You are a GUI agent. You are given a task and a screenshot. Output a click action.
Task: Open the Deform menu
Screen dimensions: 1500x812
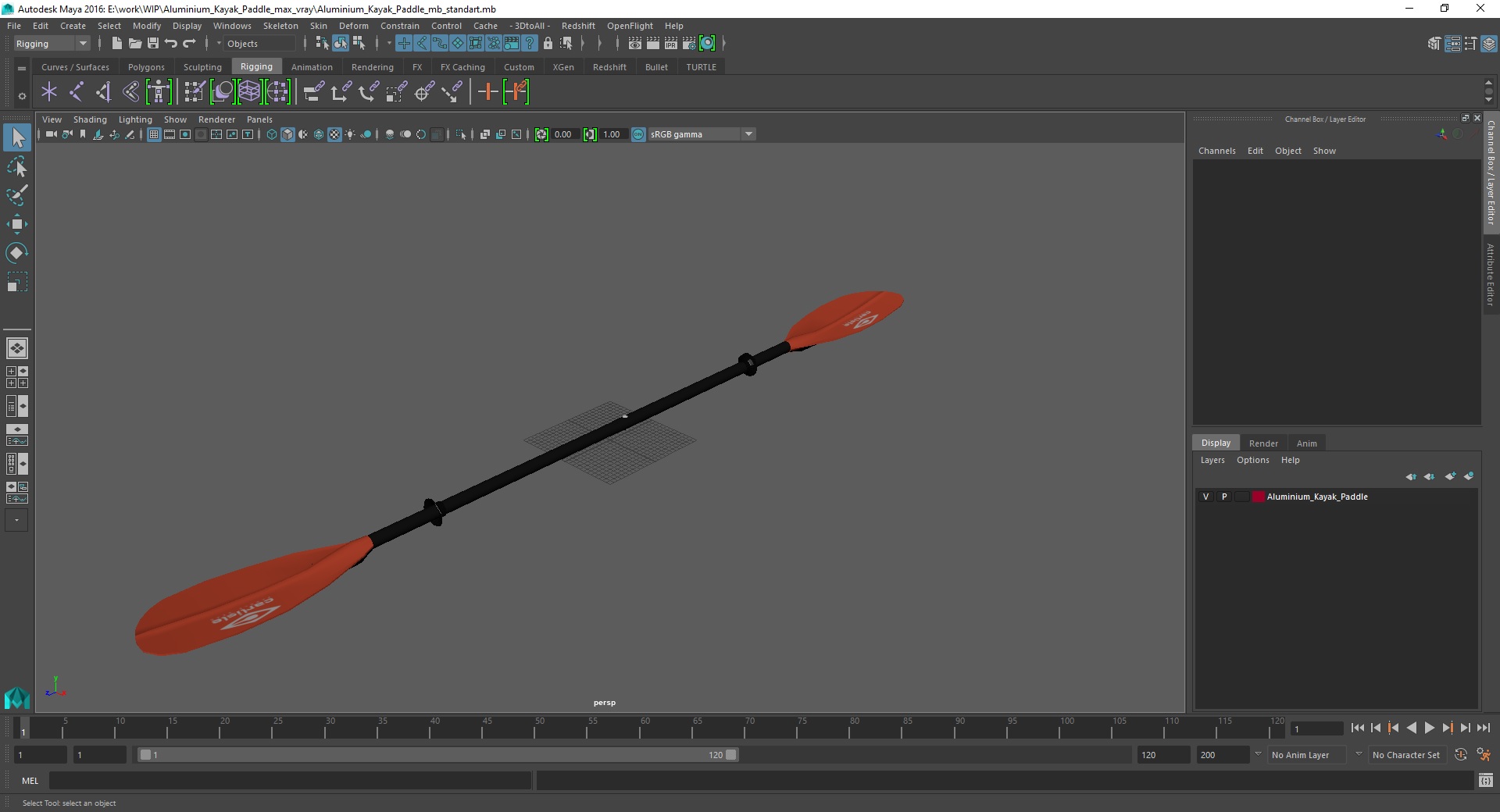353,26
